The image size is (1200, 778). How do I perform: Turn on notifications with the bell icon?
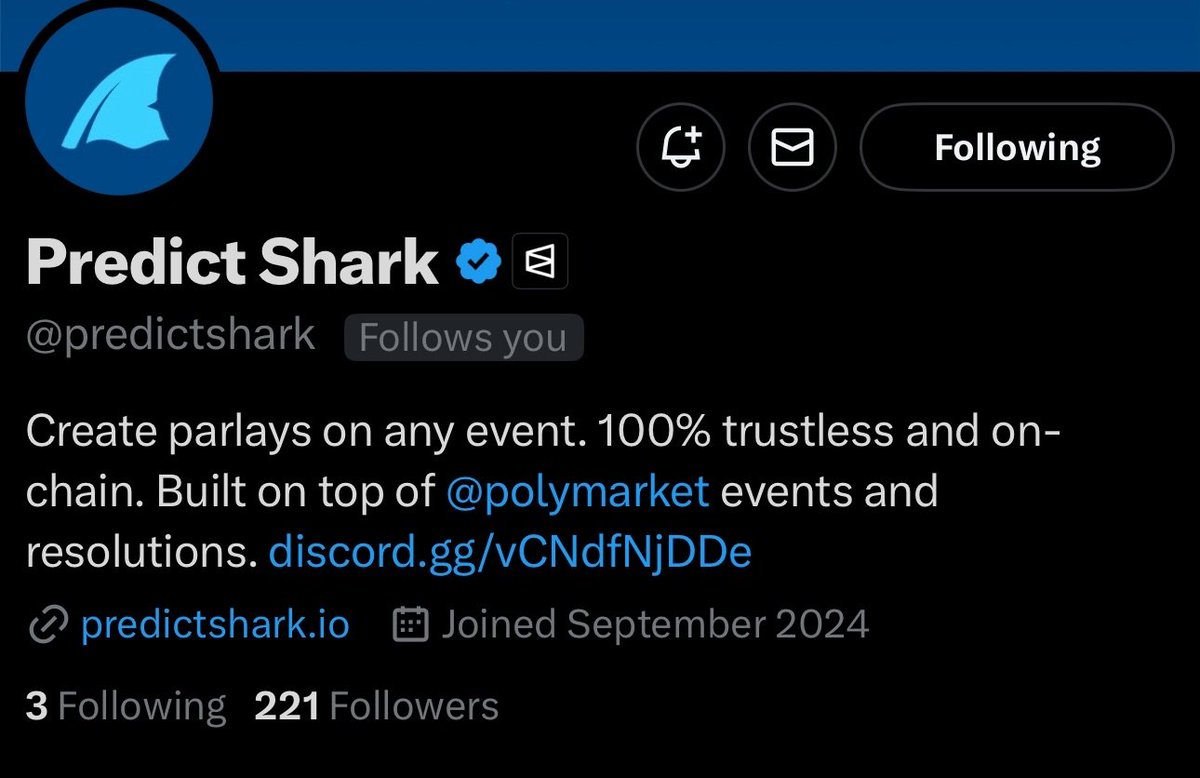tap(678, 148)
